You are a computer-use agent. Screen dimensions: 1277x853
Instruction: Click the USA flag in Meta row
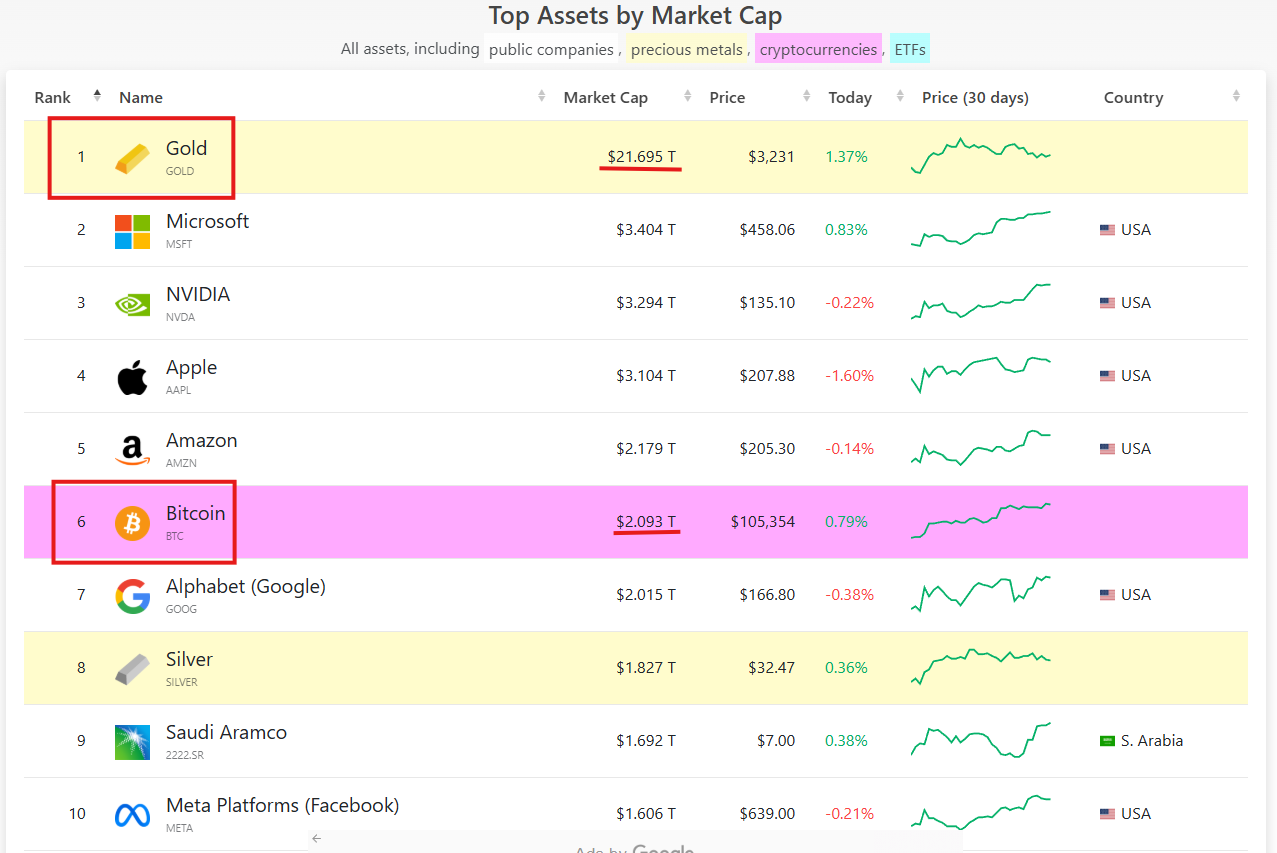tap(1107, 814)
